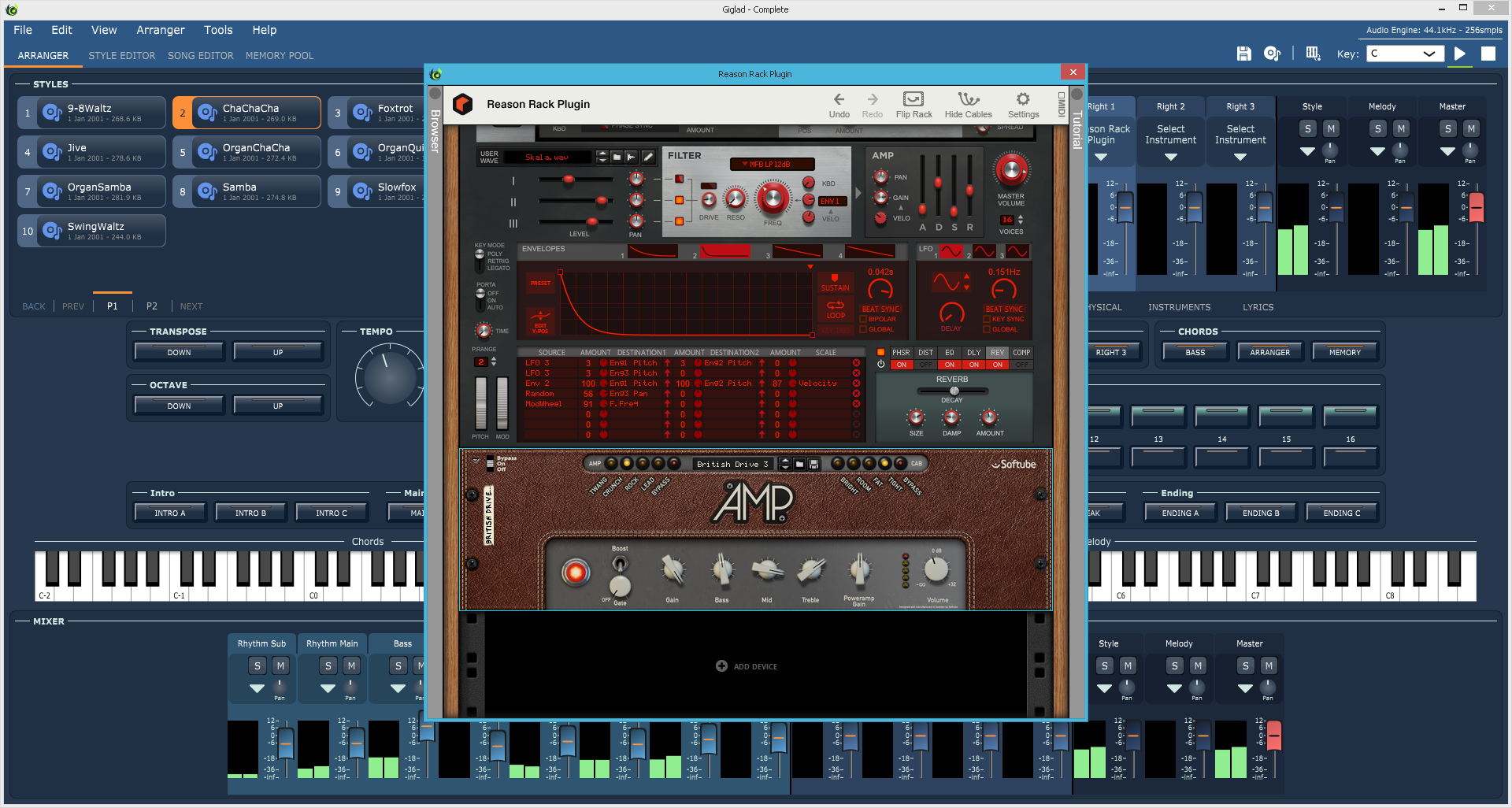This screenshot has height=808, width=1512.
Task: Expand the Rhythm Main channel dropdown arrow
Action: tap(328, 688)
